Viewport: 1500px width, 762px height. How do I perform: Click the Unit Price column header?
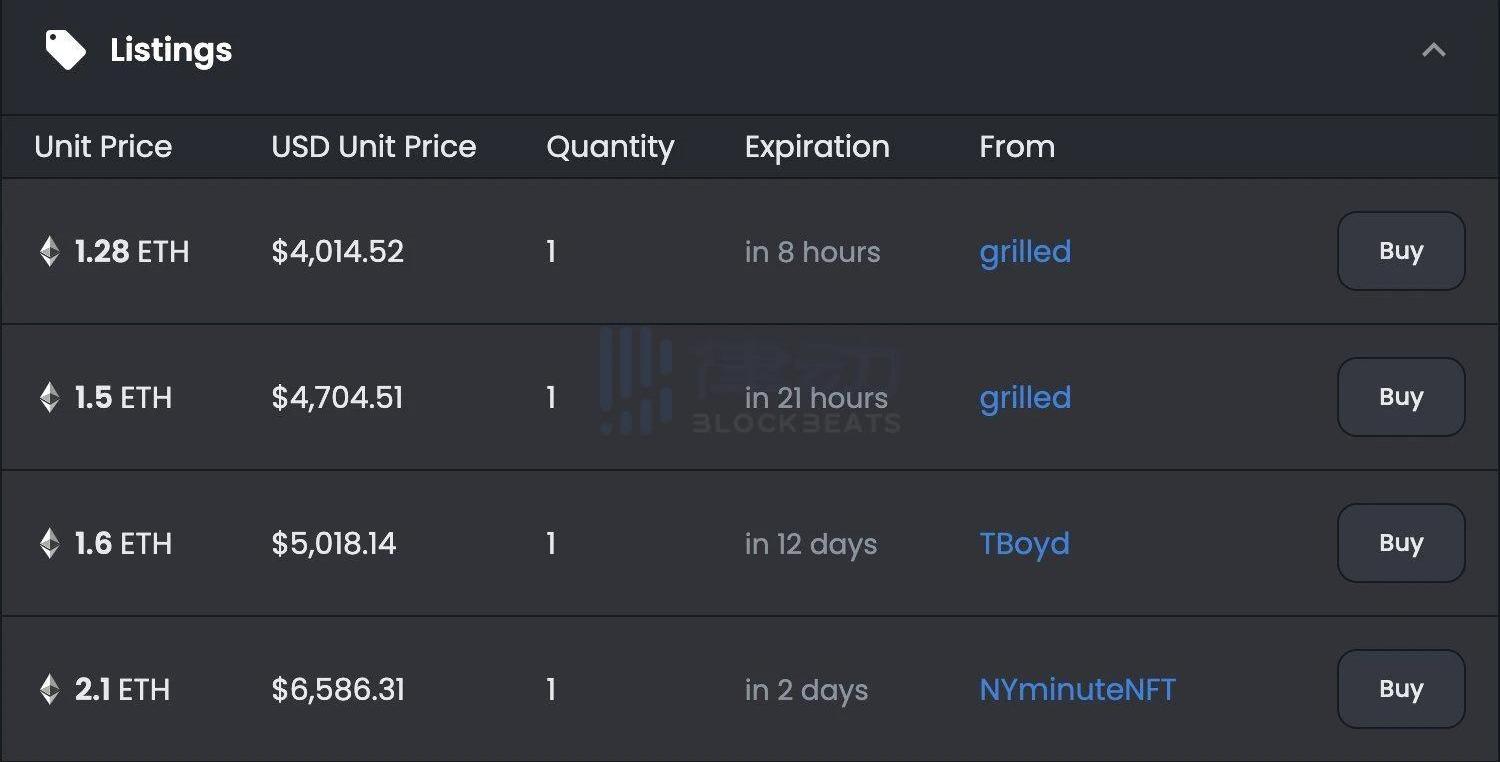[x=103, y=147]
